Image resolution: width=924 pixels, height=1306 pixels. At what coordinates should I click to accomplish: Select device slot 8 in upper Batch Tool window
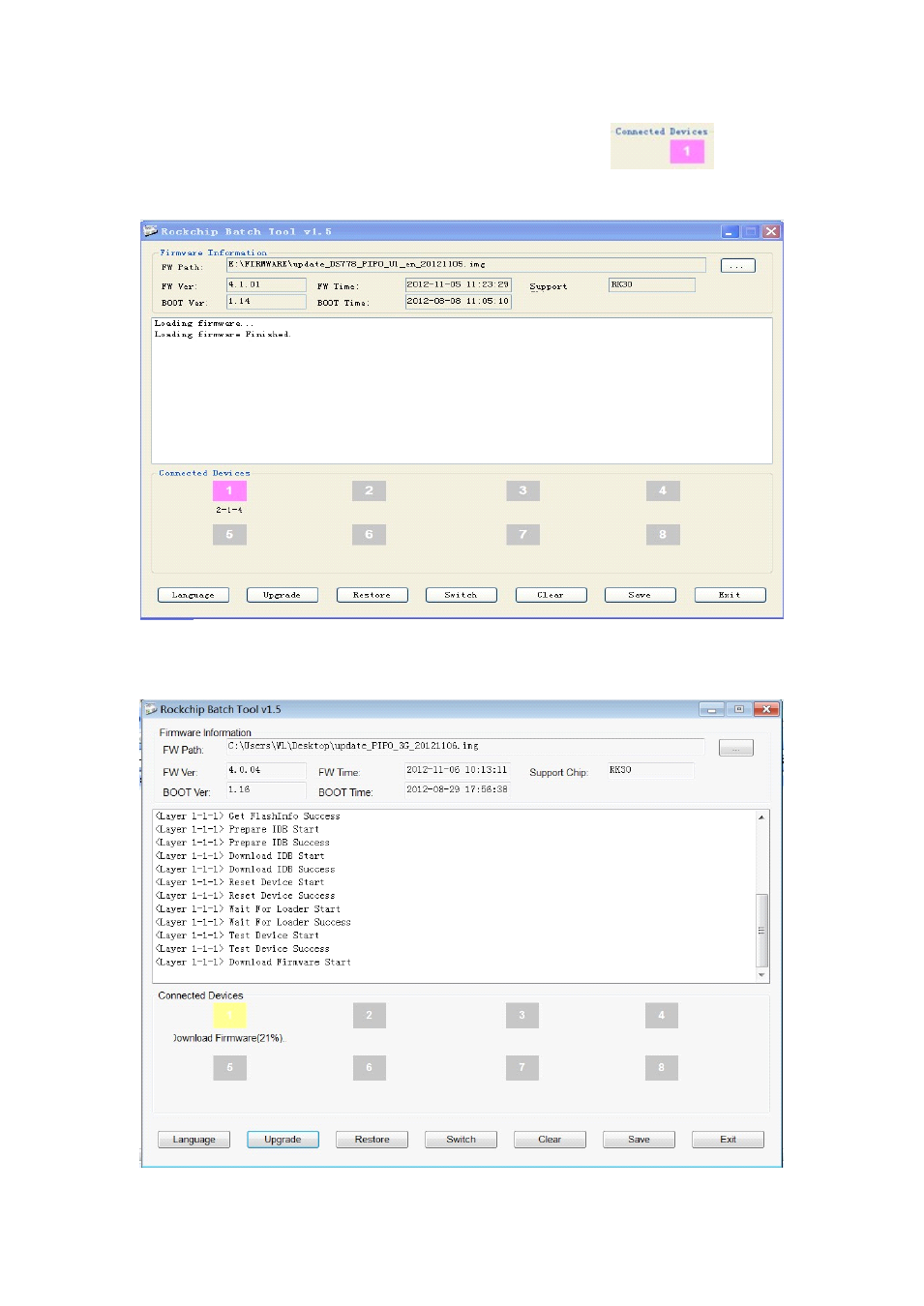tap(663, 534)
